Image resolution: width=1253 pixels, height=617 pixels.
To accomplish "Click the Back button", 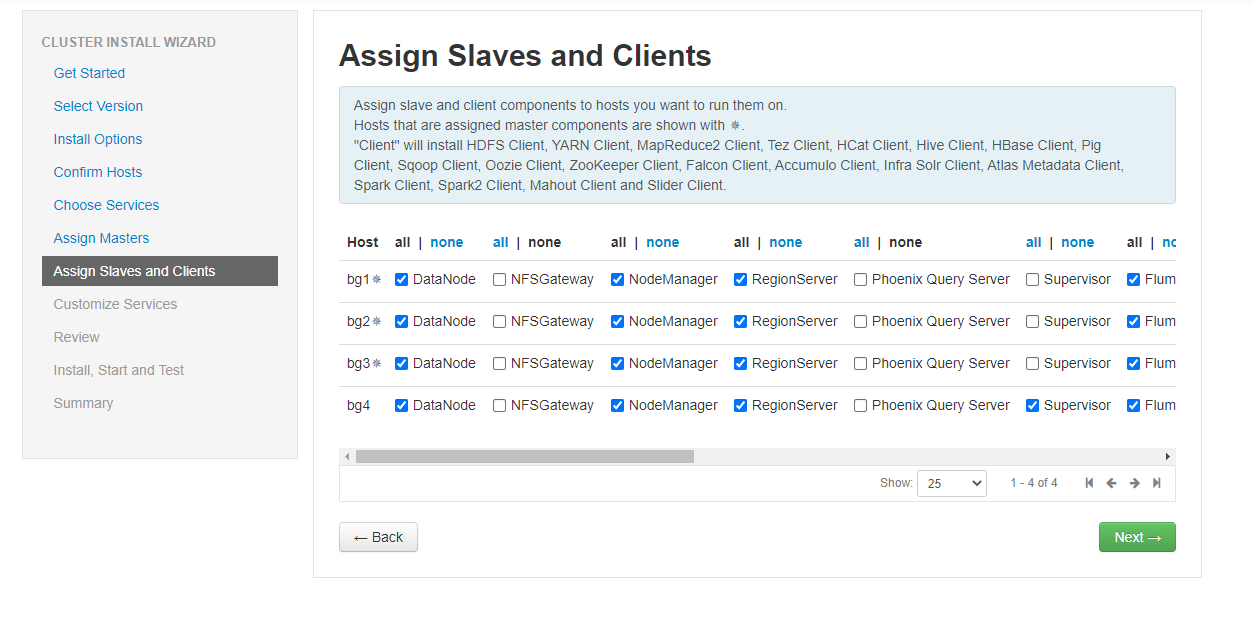I will point(378,537).
